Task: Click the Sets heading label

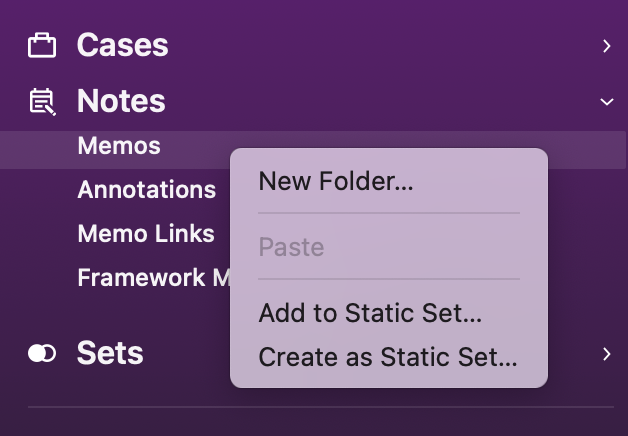Action: [x=110, y=353]
